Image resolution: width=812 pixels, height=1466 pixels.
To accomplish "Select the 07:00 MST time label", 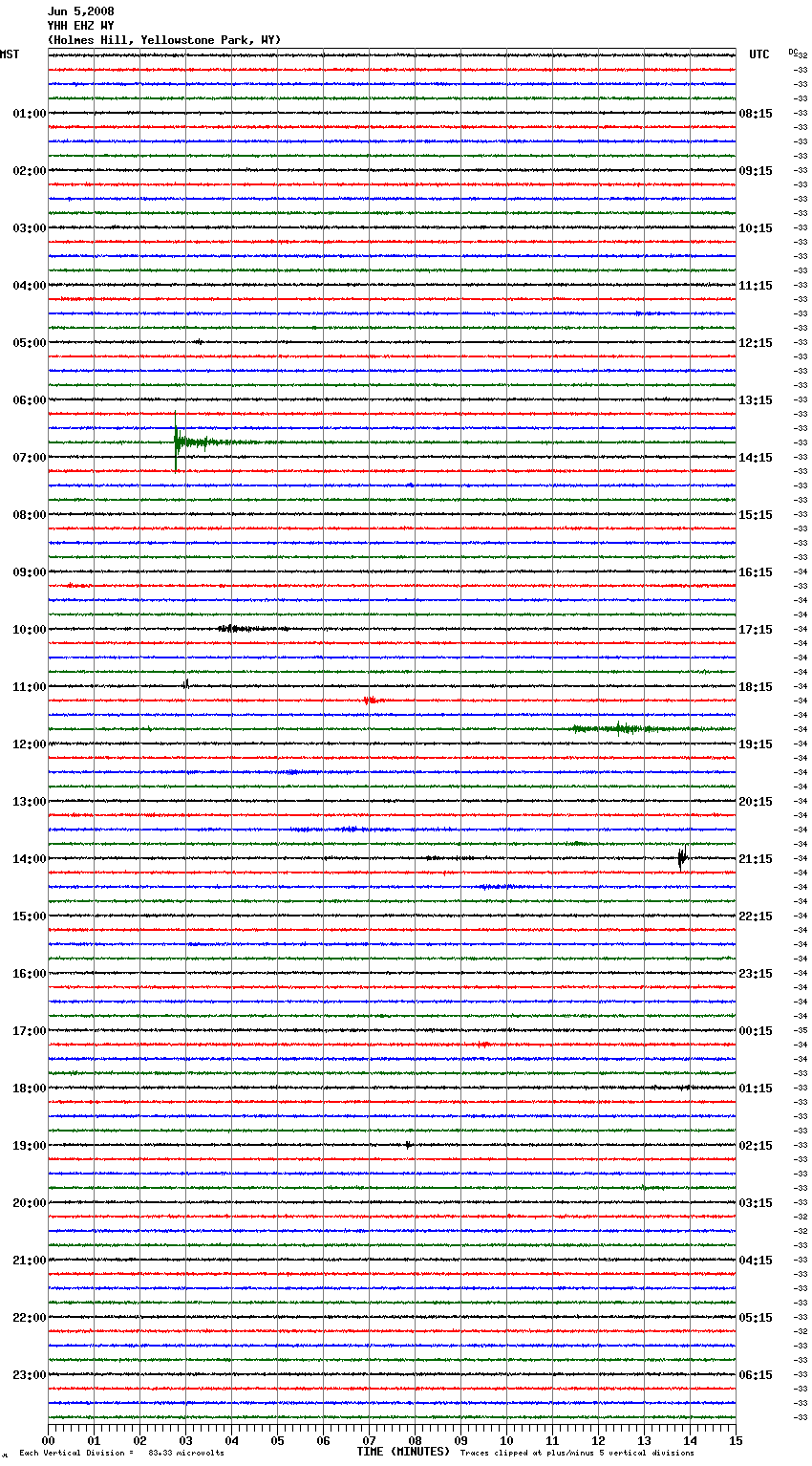I will (30, 458).
